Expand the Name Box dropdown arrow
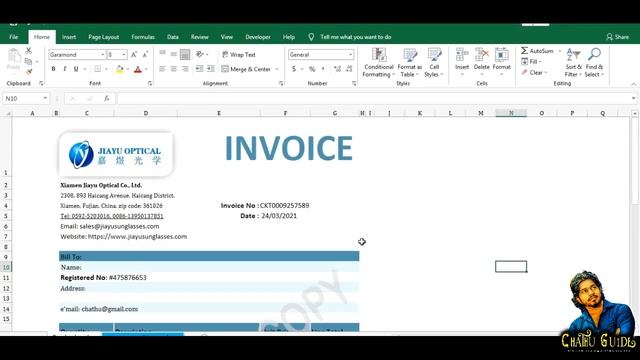The width and height of the screenshot is (640, 360). pyautogui.click(x=45, y=98)
